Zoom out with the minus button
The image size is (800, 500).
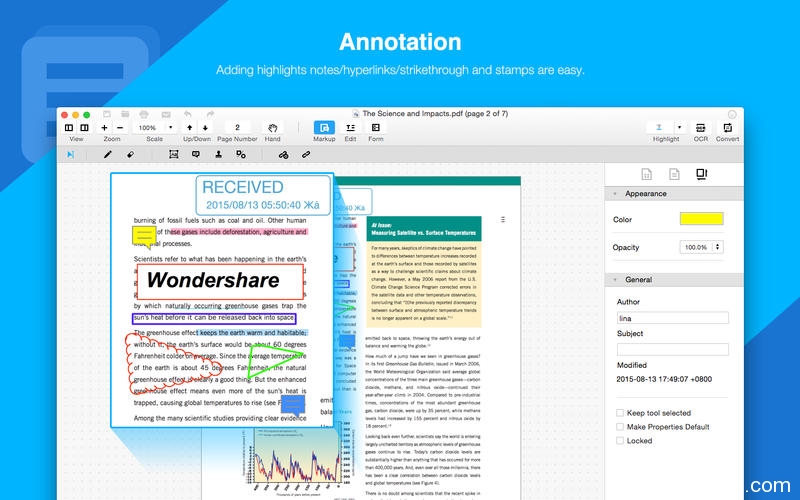[x=120, y=128]
